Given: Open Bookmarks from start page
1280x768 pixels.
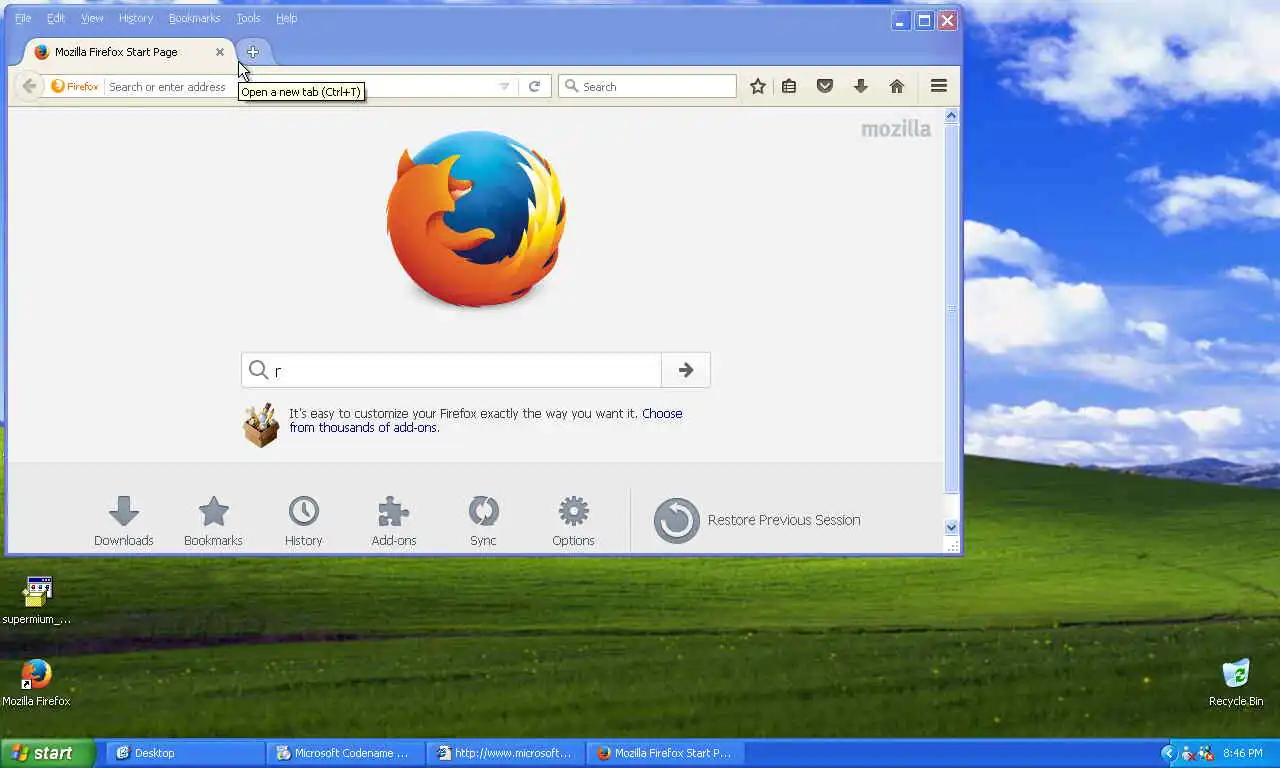Looking at the screenshot, I should click(x=213, y=521).
